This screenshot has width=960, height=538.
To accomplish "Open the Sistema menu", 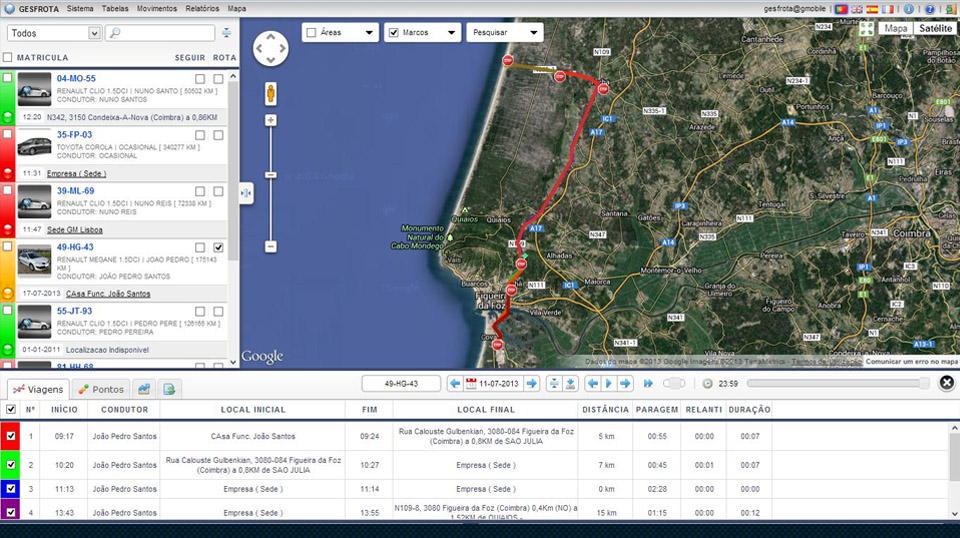I will click(80, 9).
